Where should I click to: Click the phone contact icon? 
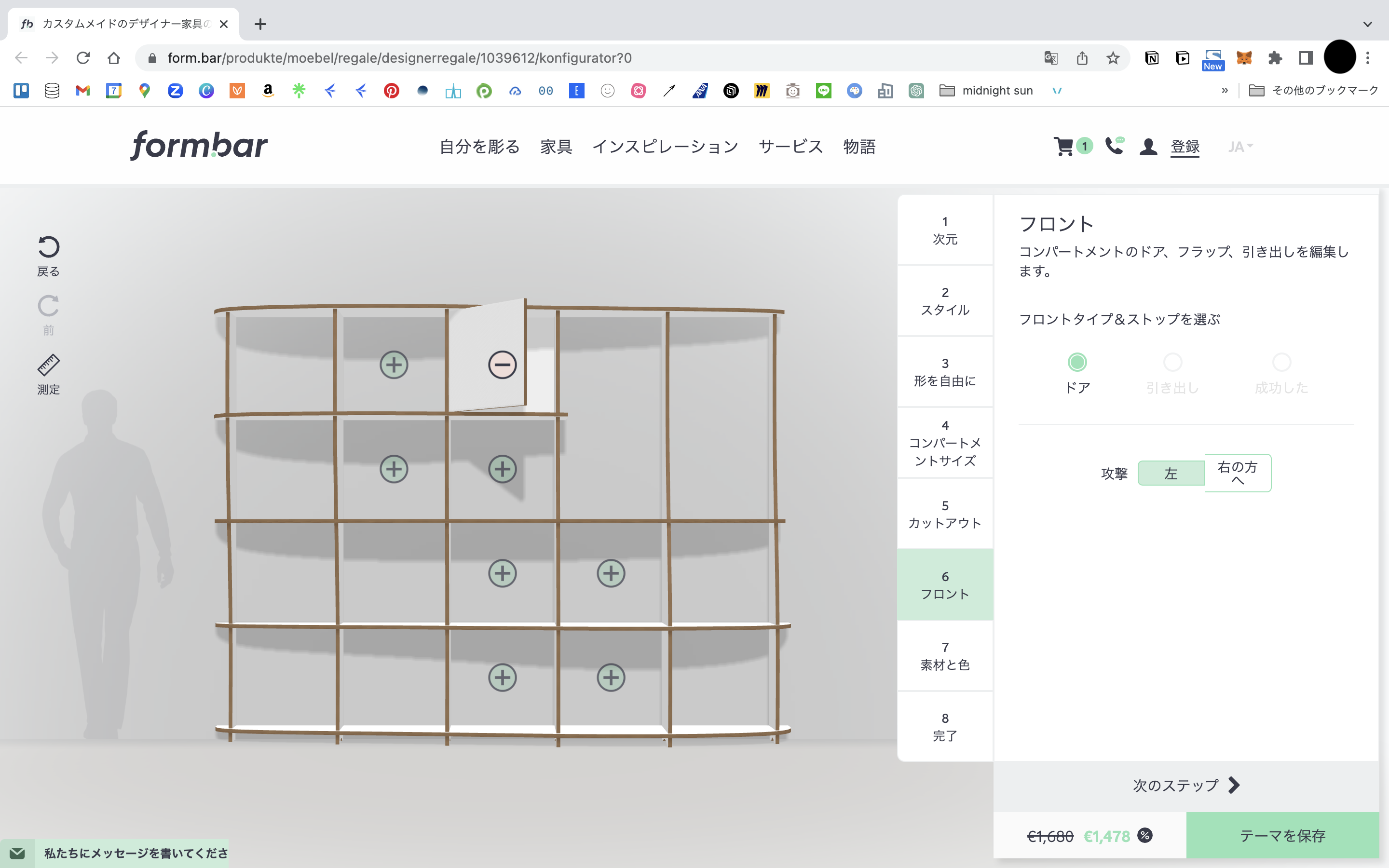click(1114, 146)
